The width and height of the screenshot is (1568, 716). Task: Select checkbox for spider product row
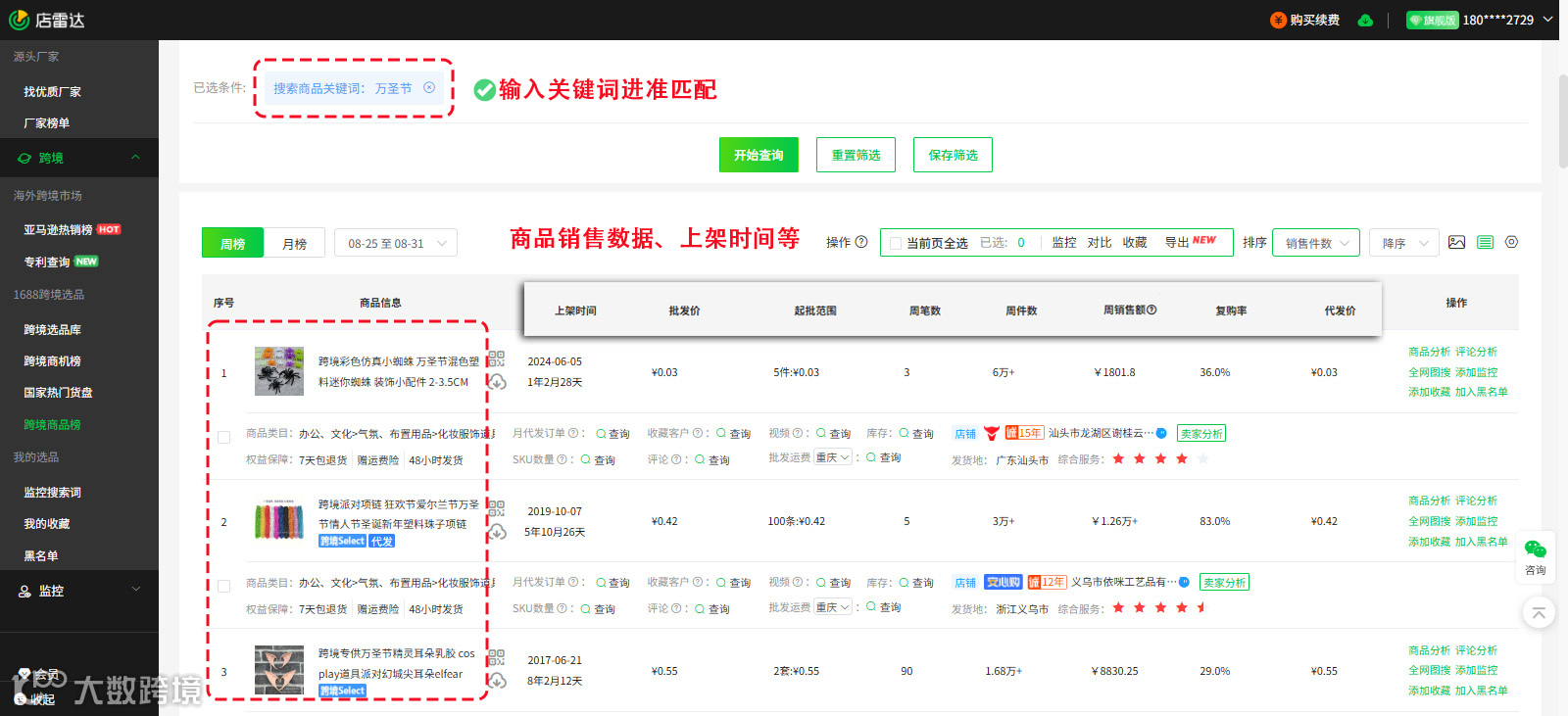223,437
